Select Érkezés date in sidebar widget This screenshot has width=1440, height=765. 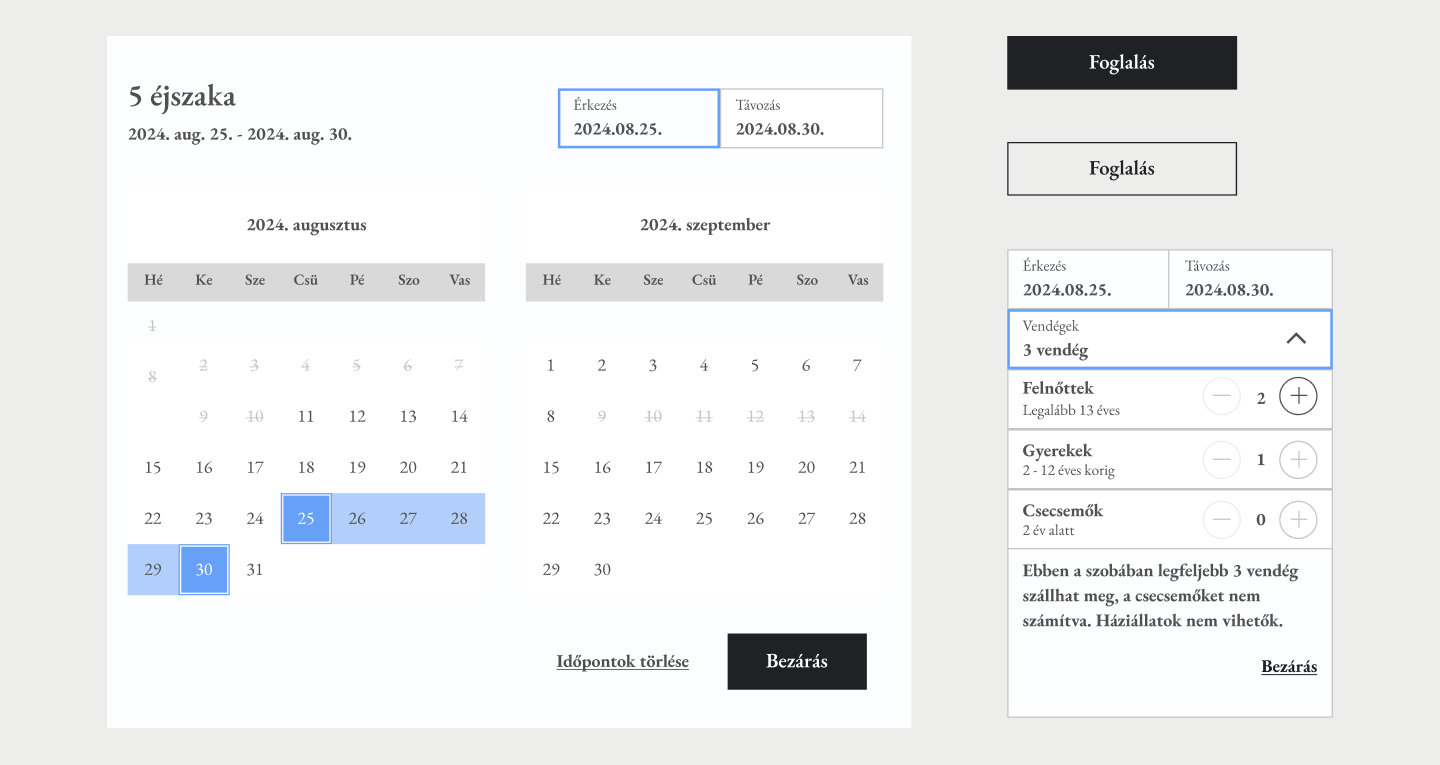[x=1088, y=279]
